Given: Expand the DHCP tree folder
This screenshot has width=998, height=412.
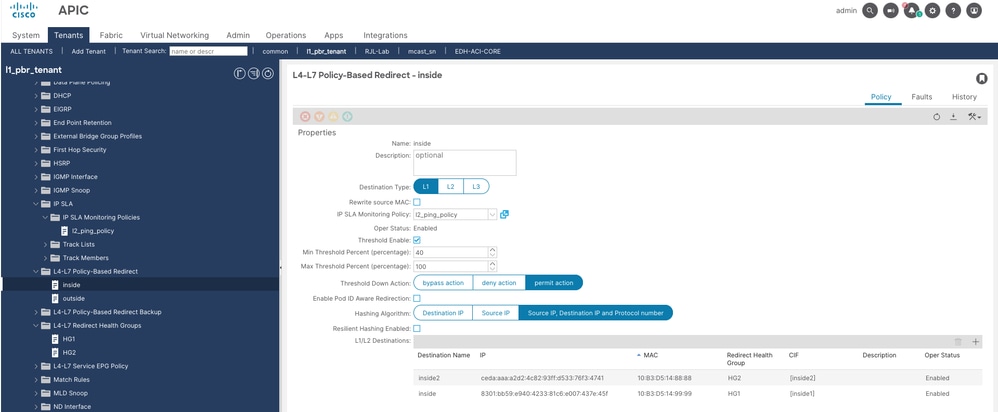Looking at the screenshot, I should 36,96.
